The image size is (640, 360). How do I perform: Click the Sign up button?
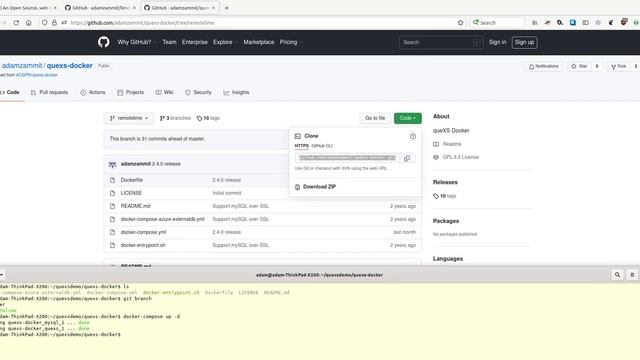(524, 42)
